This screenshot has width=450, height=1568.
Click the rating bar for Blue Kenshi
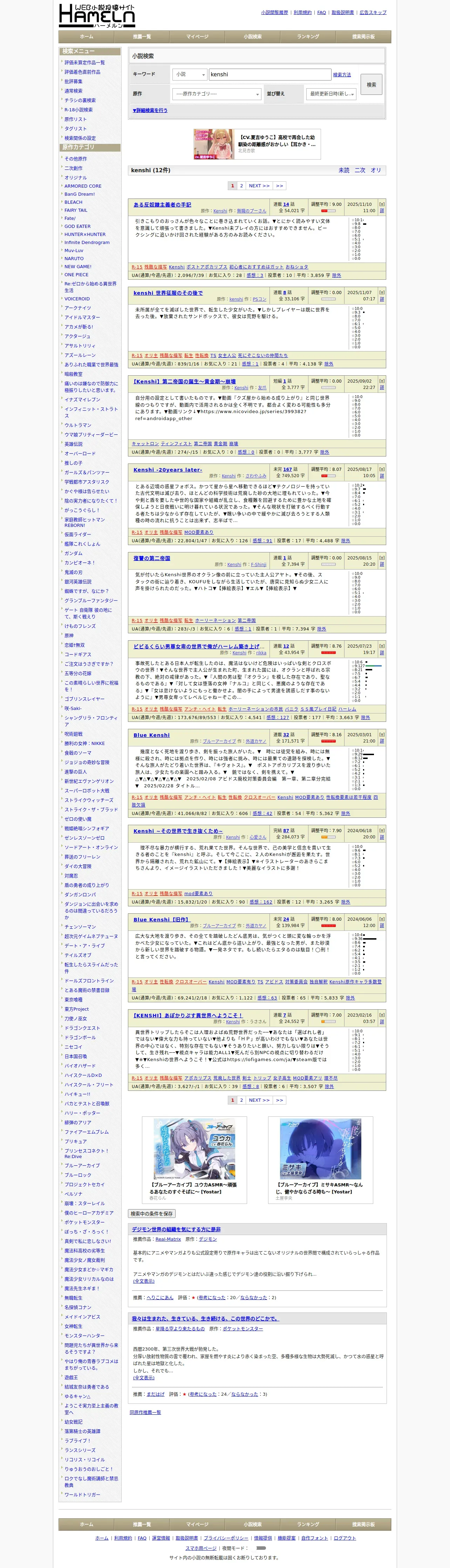pos(328,741)
